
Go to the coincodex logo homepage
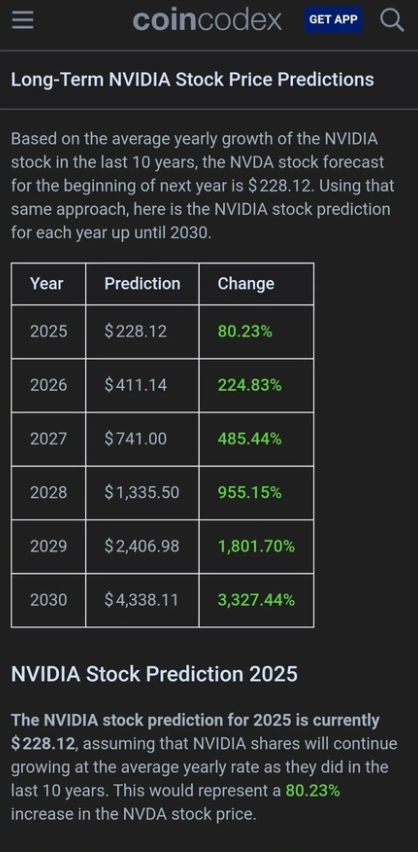coord(207,21)
